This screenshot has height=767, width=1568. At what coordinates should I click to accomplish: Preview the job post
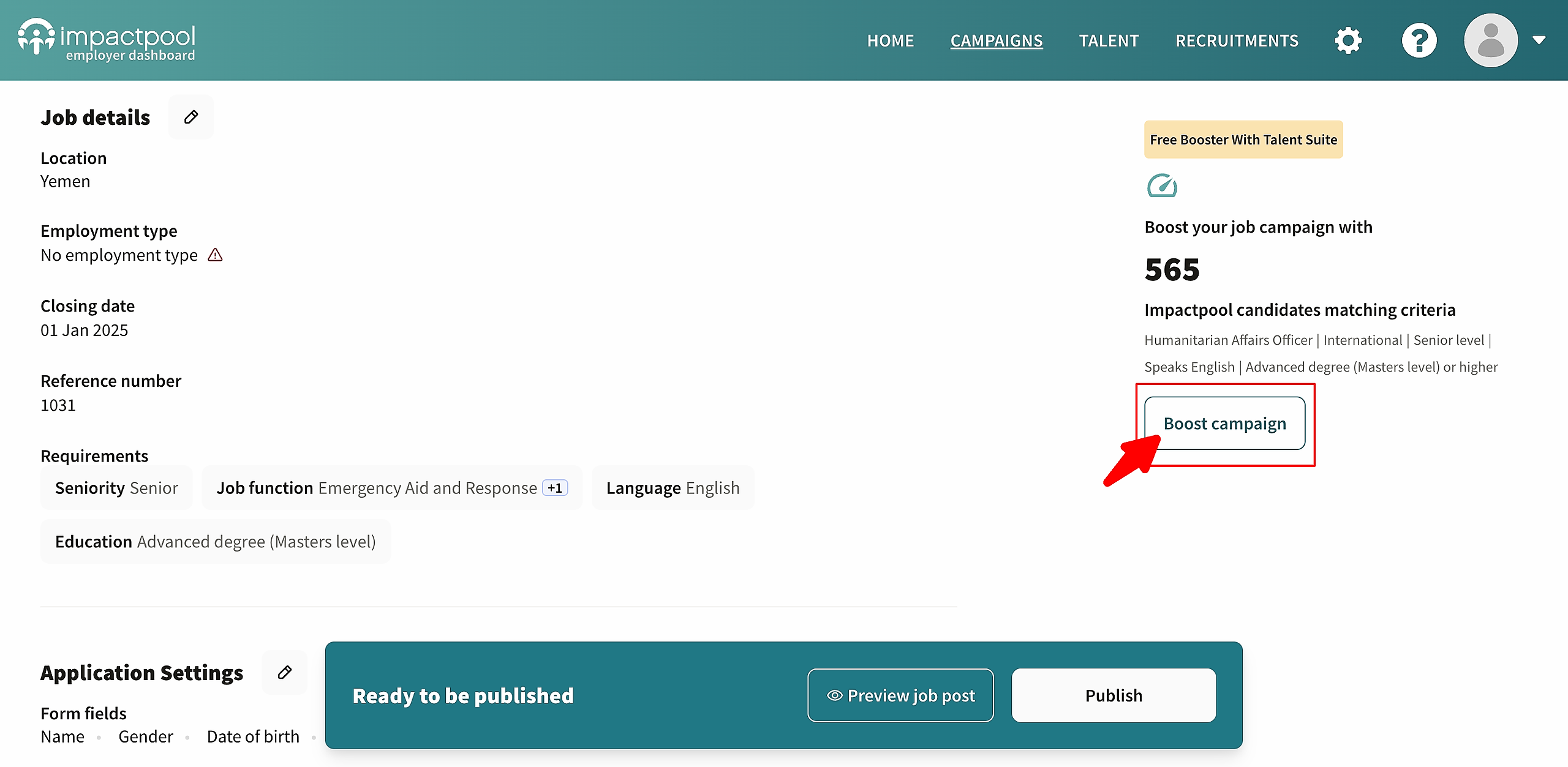[900, 695]
